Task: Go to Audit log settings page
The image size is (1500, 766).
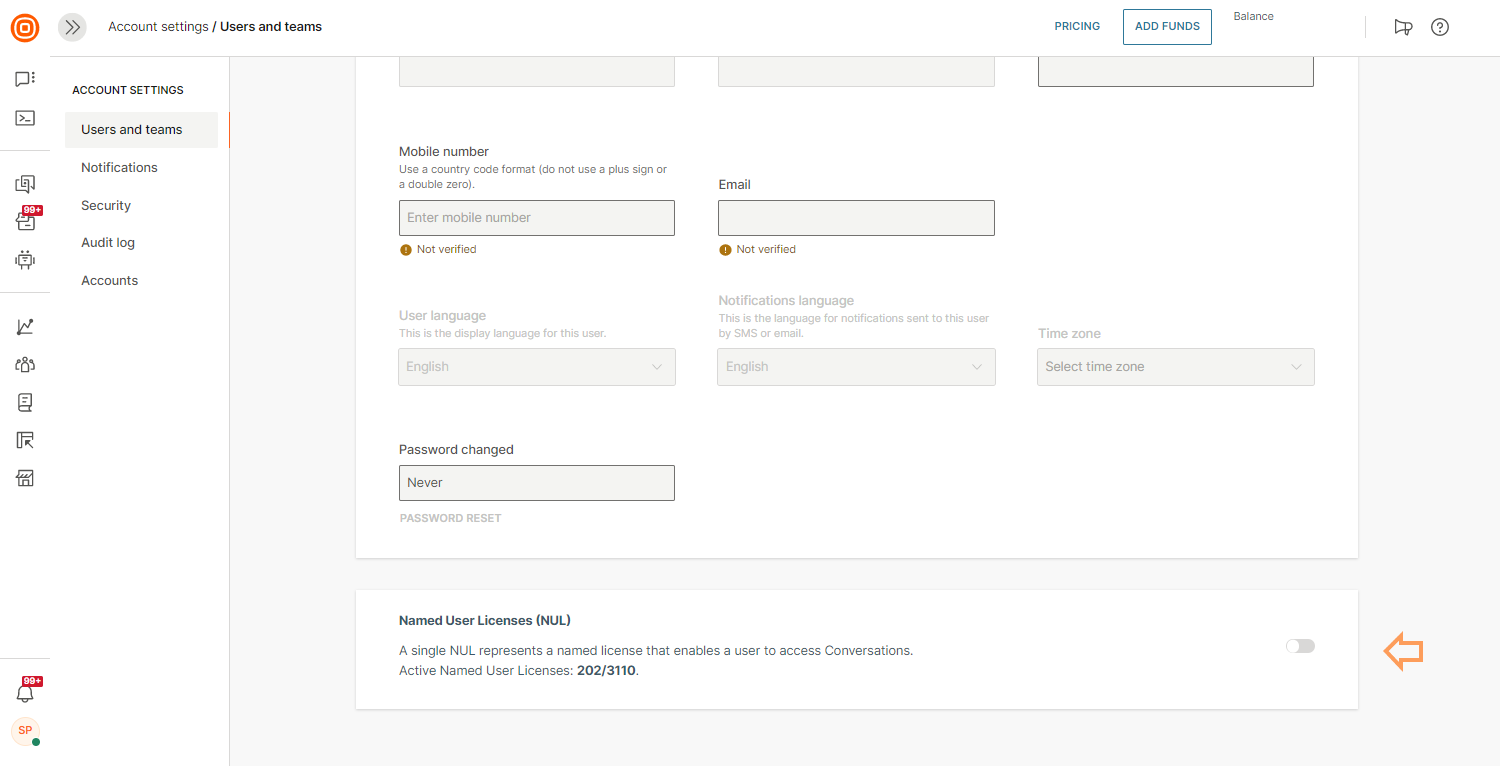Action: tap(108, 243)
